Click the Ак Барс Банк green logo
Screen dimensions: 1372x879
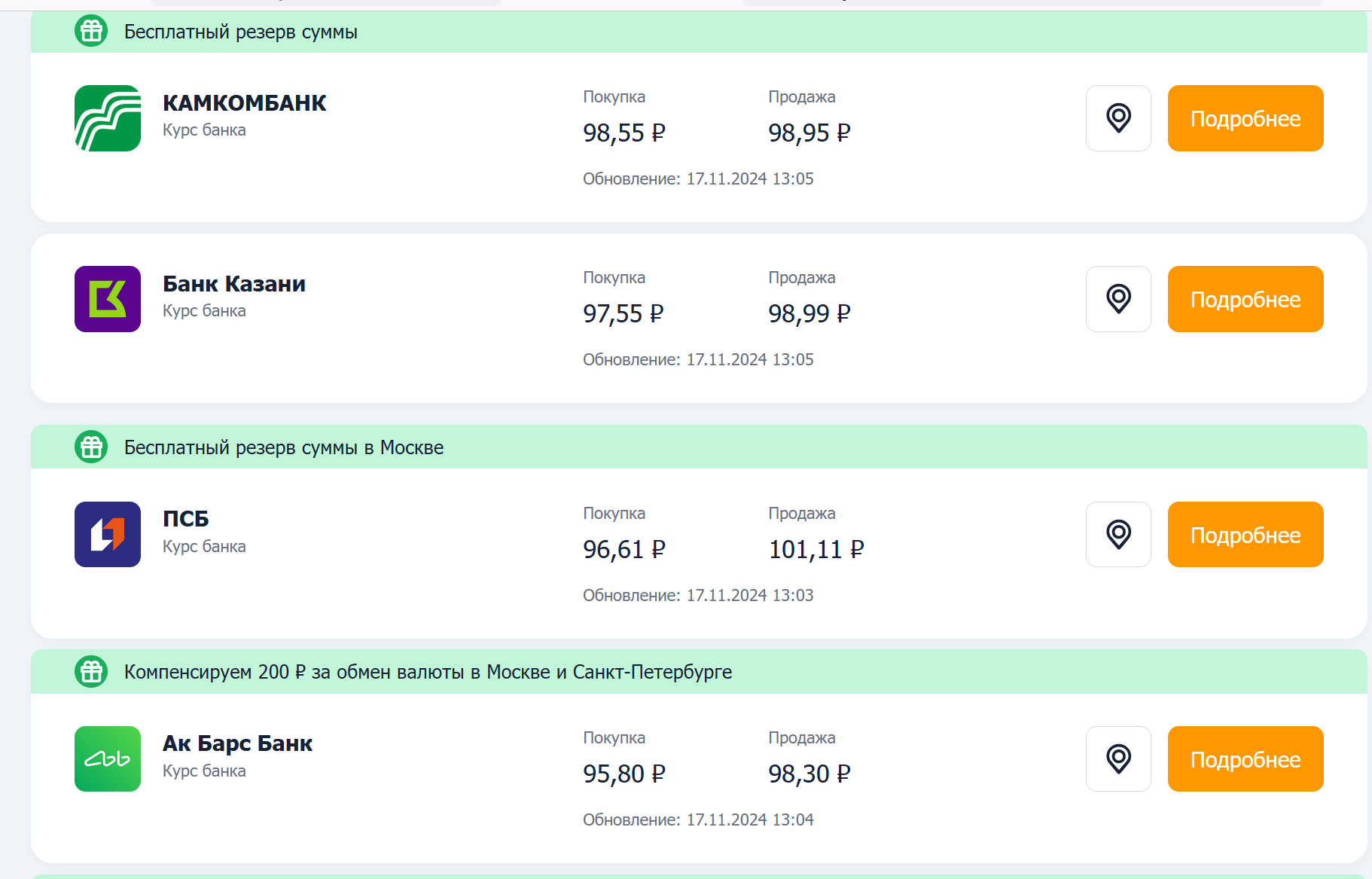[108, 758]
